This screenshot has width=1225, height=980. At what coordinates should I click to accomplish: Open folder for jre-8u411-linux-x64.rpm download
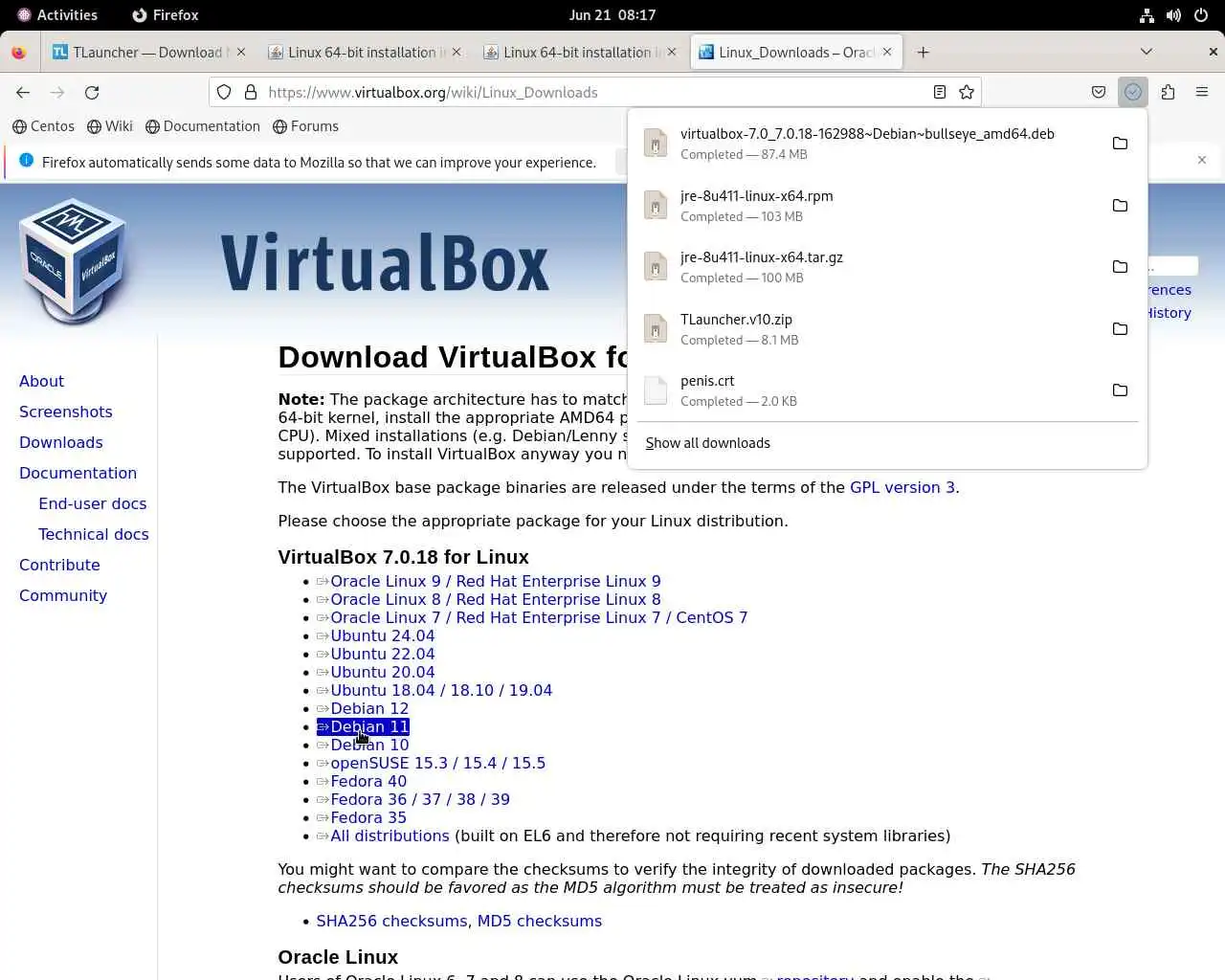pyautogui.click(x=1120, y=205)
